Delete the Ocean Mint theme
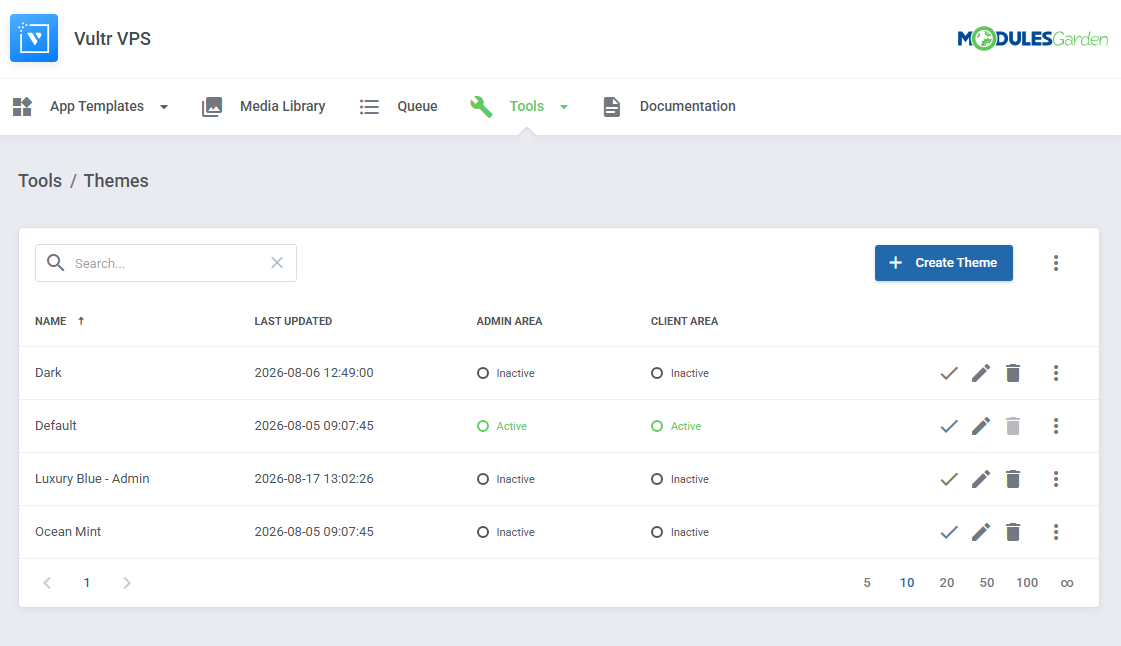 tap(1013, 532)
